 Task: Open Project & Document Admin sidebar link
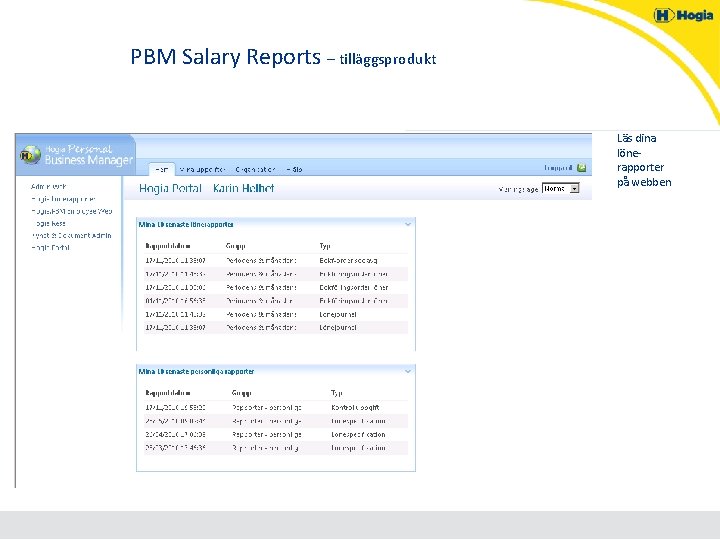pos(72,236)
